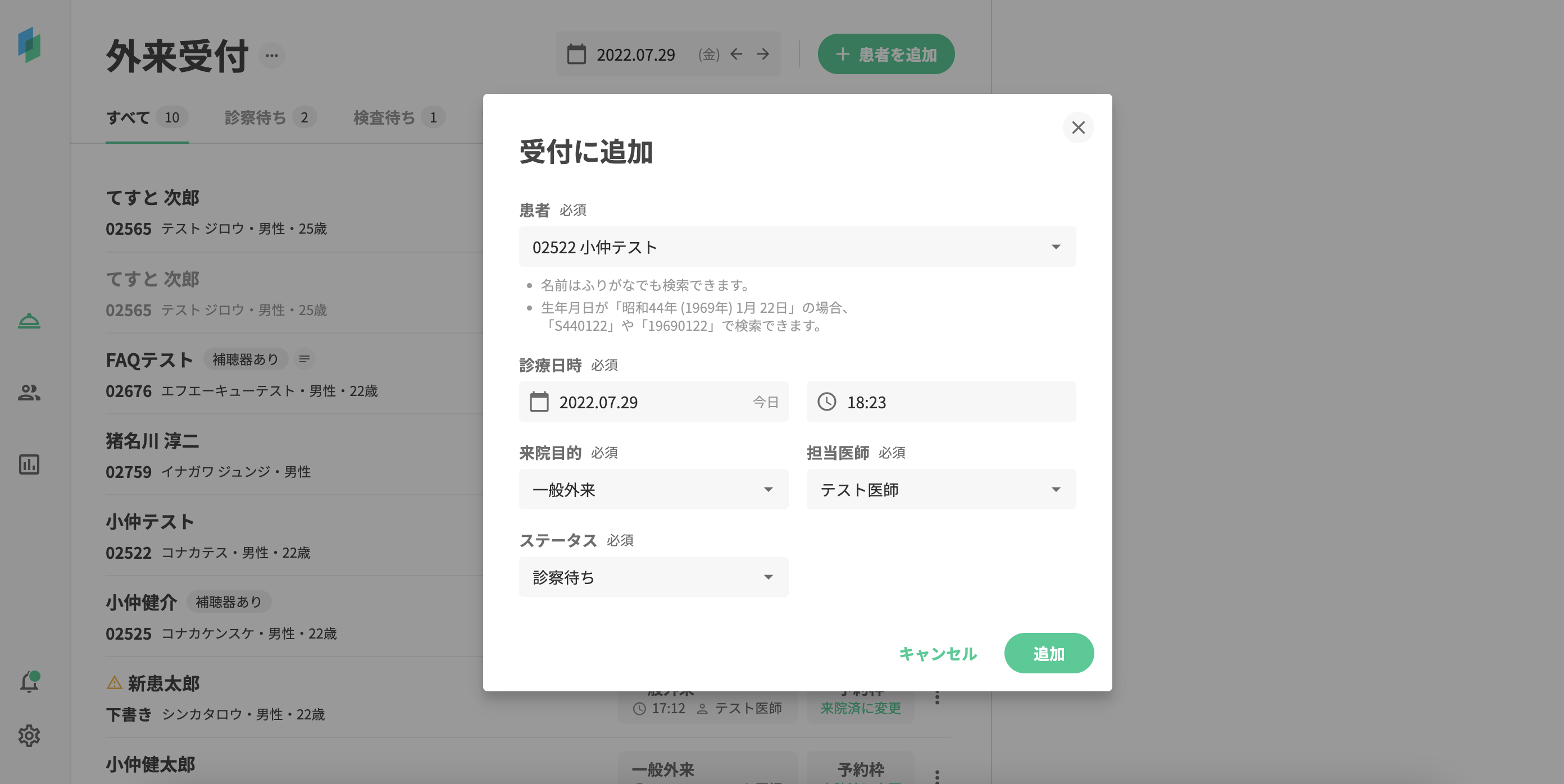
Task: Open the notifications bell icon
Action: coord(29,682)
